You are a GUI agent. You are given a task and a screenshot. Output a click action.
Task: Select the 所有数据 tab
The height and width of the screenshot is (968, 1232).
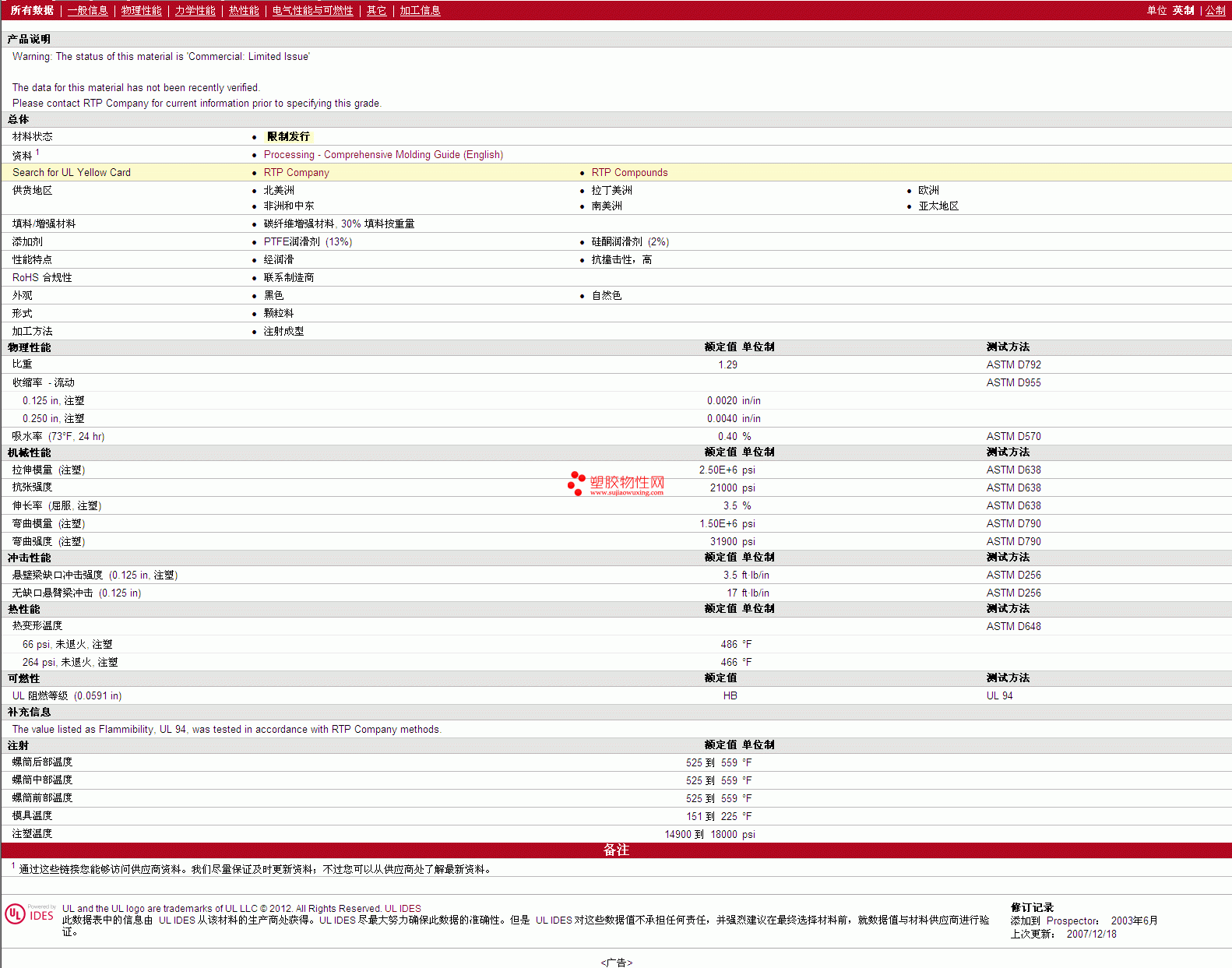pyautogui.click(x=32, y=10)
